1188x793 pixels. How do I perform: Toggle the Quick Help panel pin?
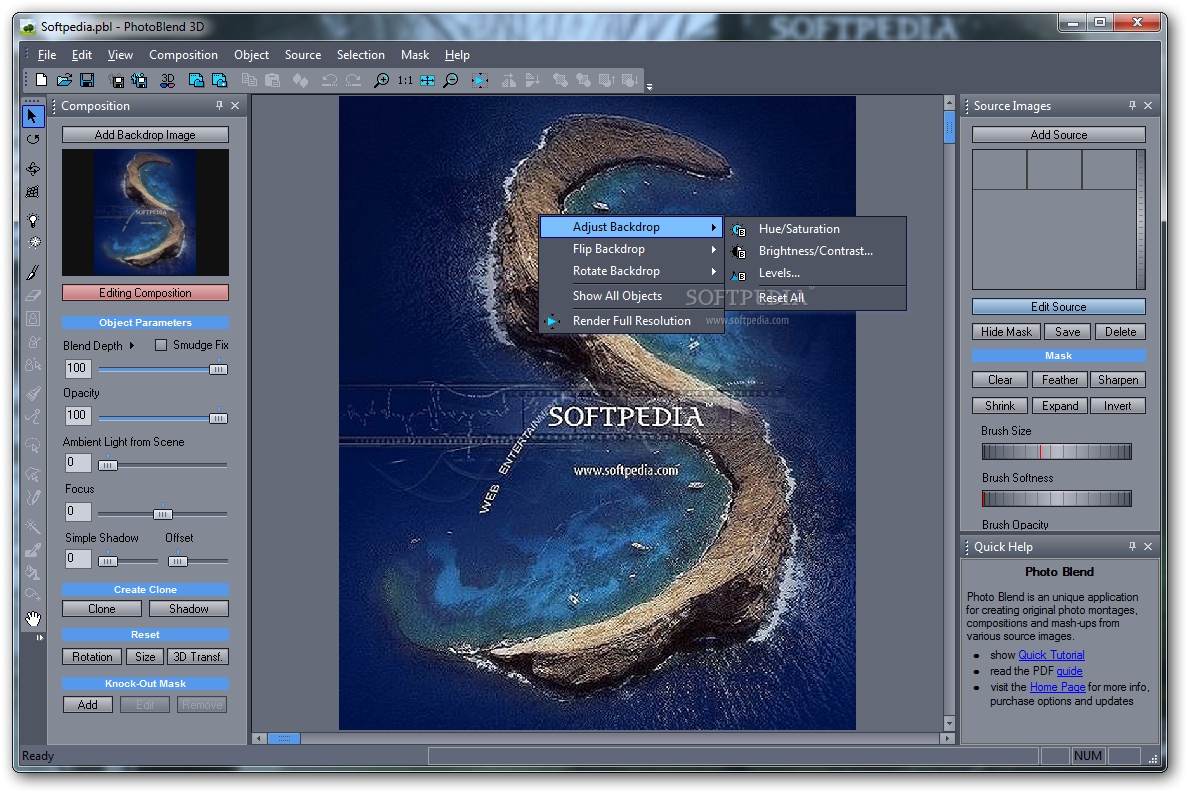click(x=1132, y=546)
